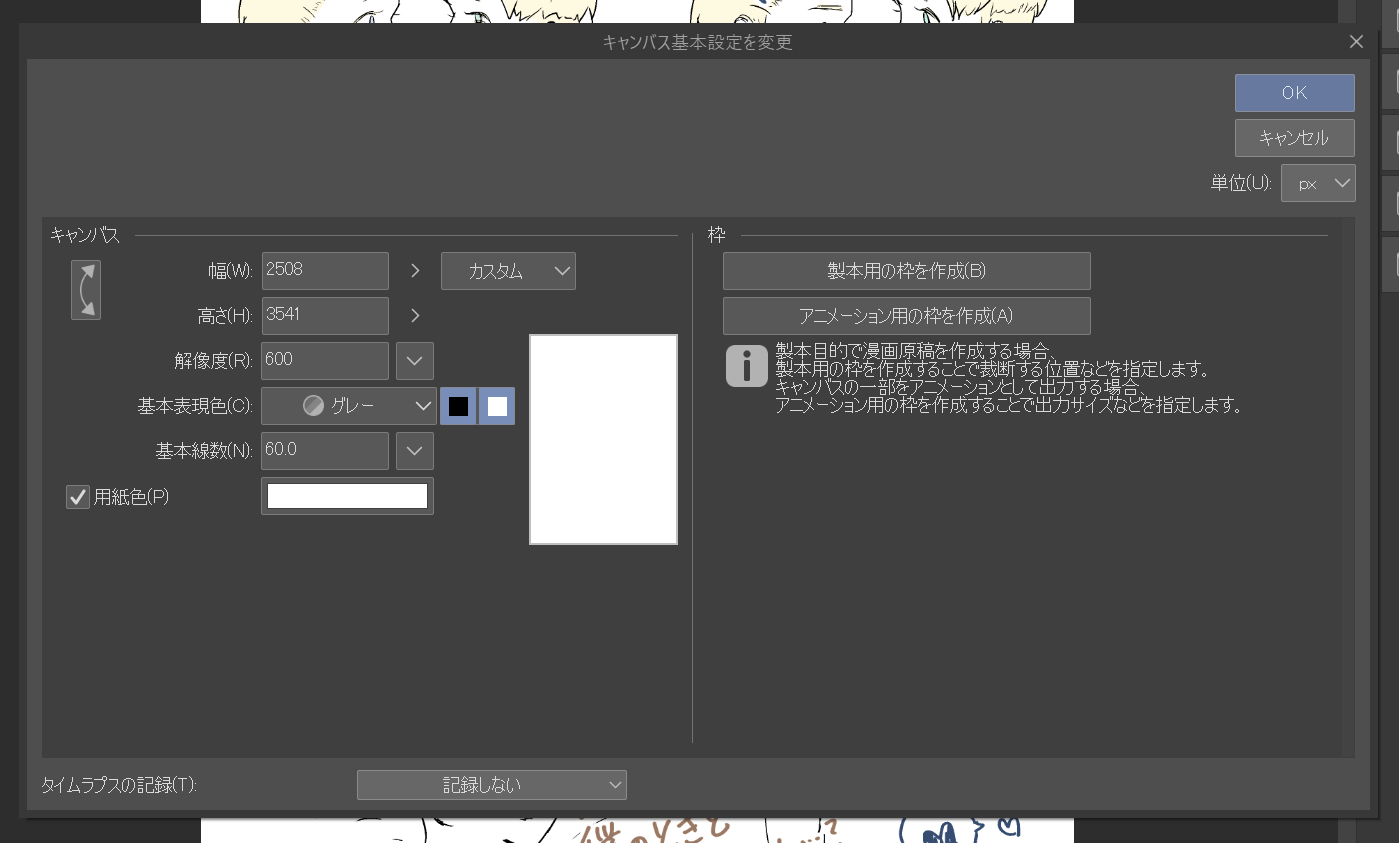Image resolution: width=1399 pixels, height=843 pixels.
Task: Open the 基本表現色 gray color mode dropdown
Action: coord(349,406)
